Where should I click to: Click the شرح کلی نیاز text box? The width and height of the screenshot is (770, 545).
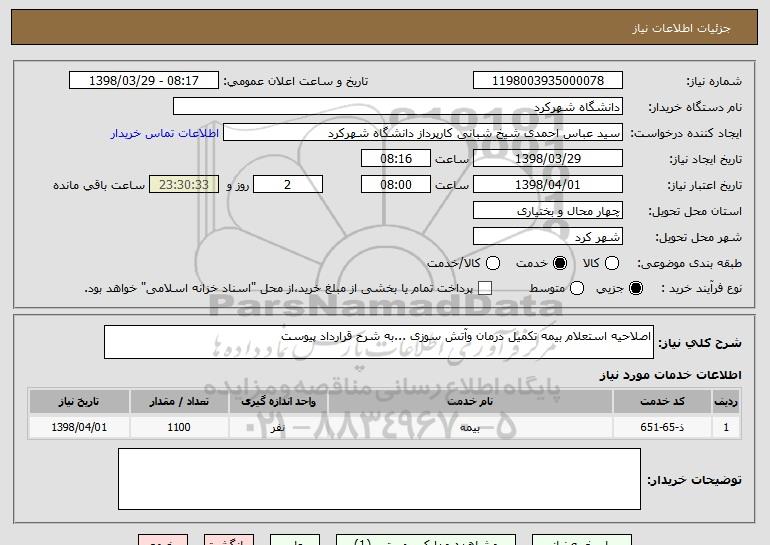coord(379,342)
